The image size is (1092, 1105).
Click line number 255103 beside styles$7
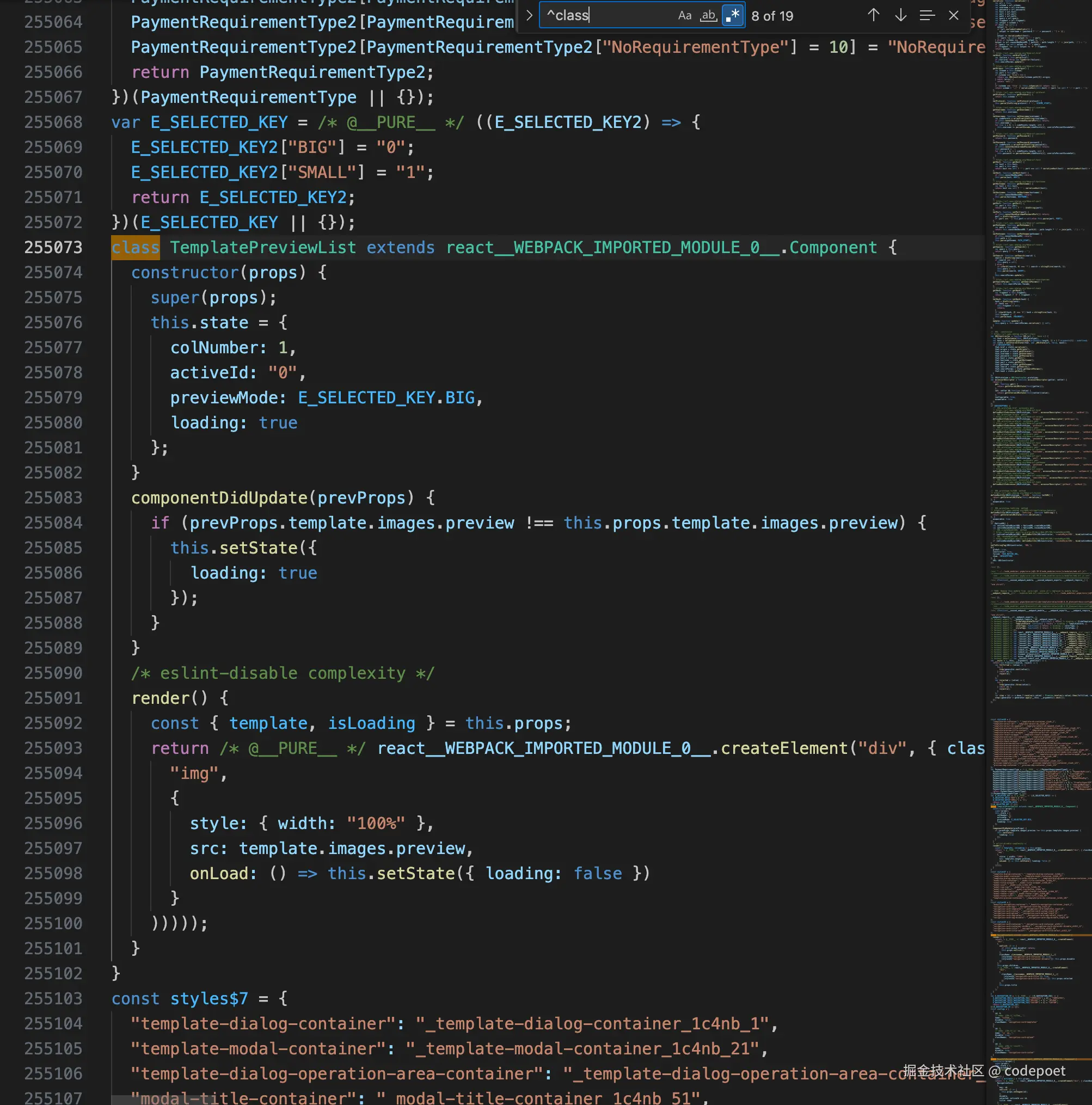(x=53, y=999)
